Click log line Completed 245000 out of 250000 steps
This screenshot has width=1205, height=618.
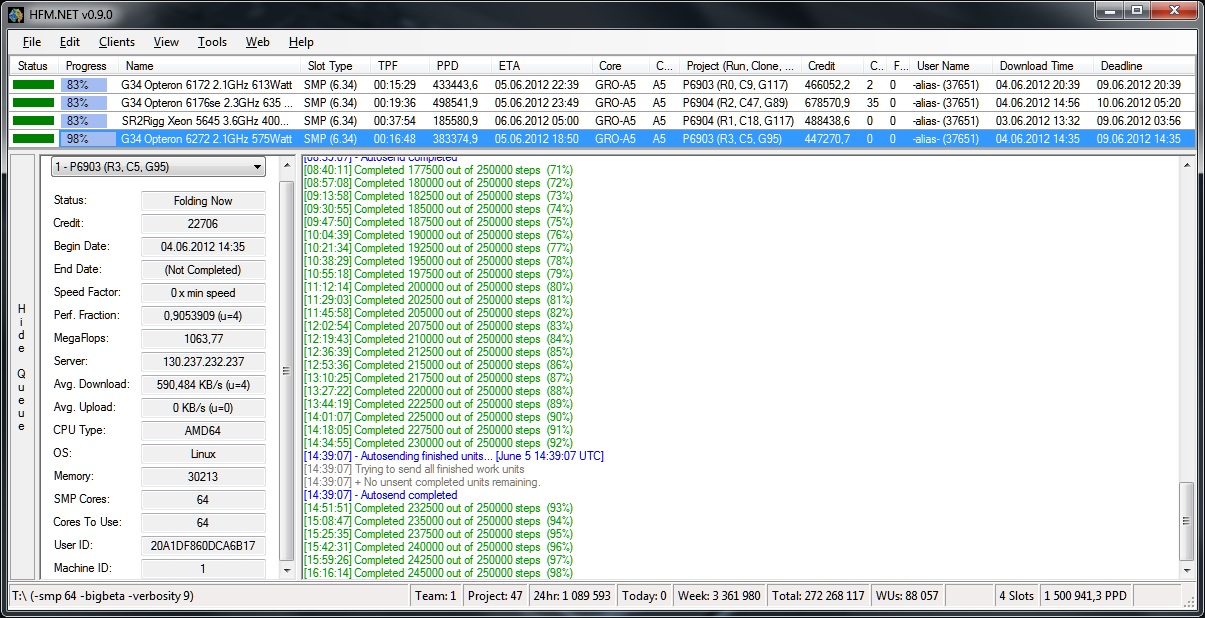(438, 573)
